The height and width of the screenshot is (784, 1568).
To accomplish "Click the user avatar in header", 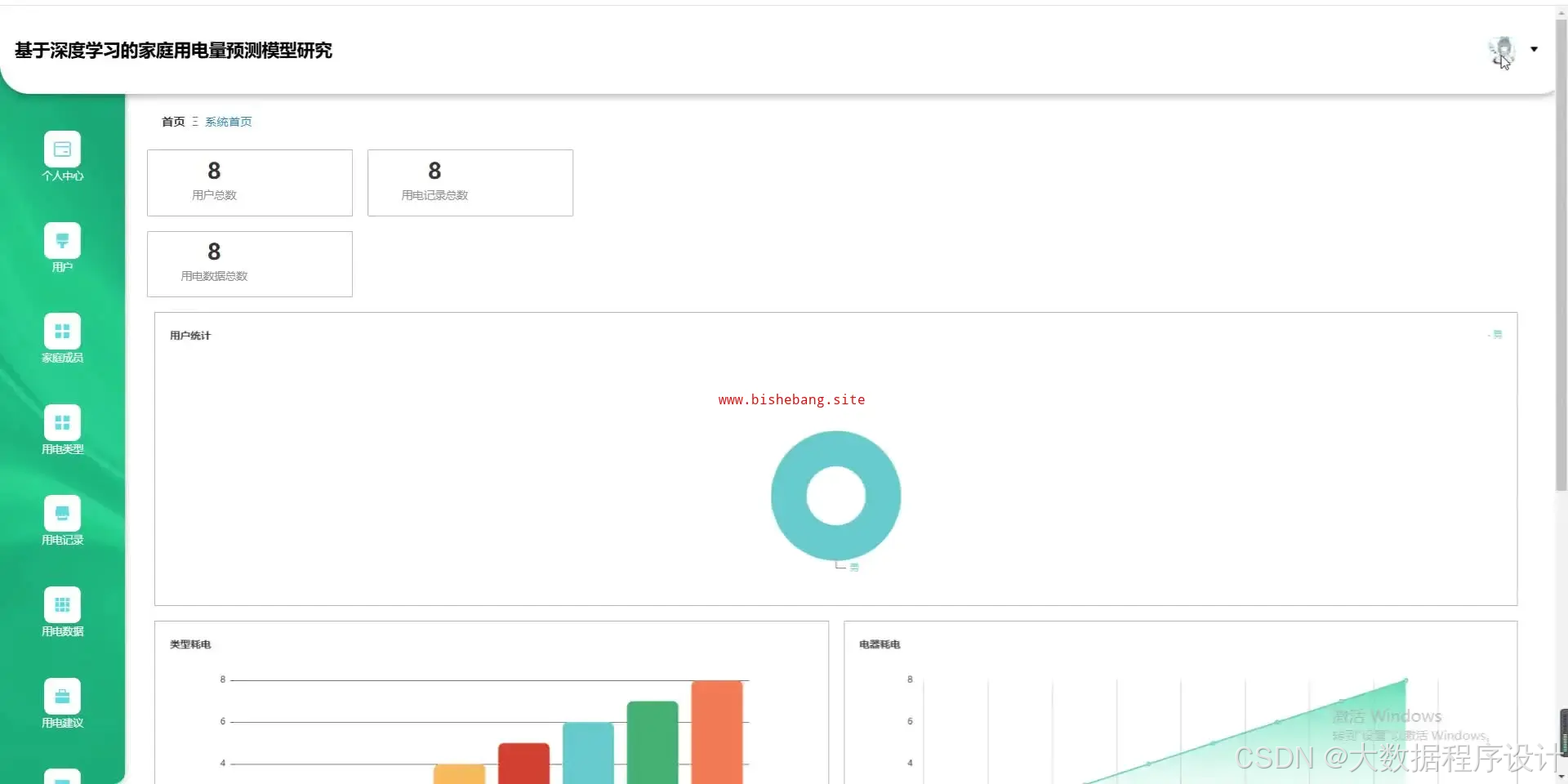I will pos(1501,51).
